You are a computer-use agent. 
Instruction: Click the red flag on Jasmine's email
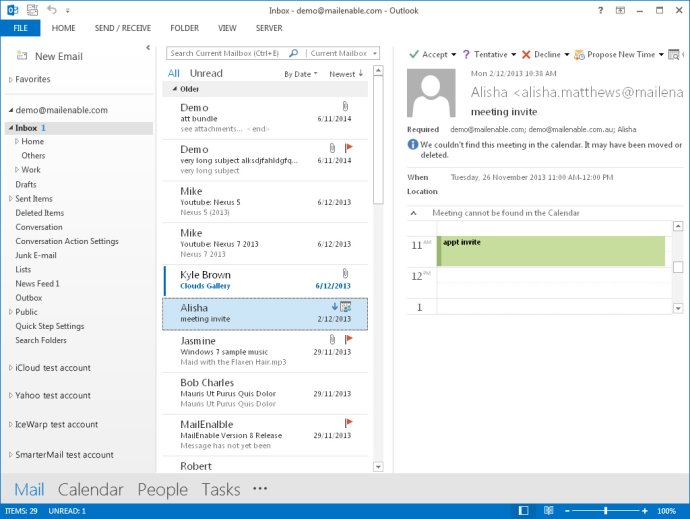pyautogui.click(x=349, y=339)
